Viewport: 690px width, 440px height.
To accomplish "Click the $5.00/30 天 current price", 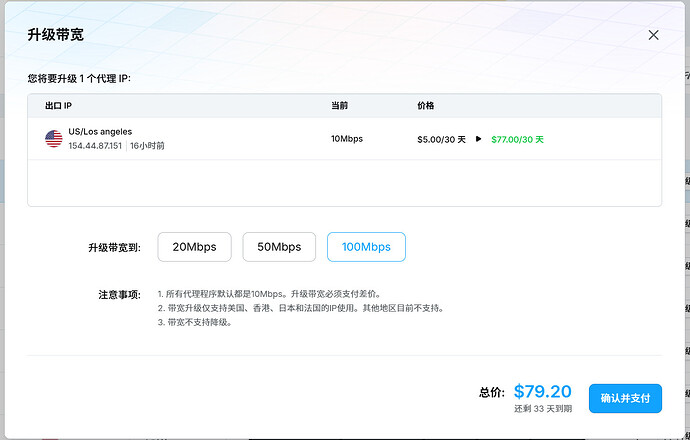I will pyautogui.click(x=441, y=139).
